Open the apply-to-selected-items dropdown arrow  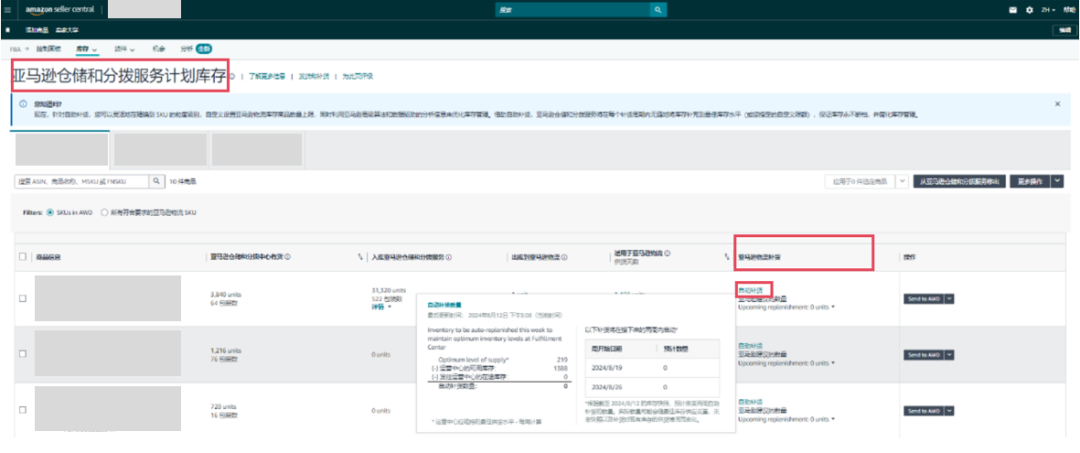pos(901,181)
